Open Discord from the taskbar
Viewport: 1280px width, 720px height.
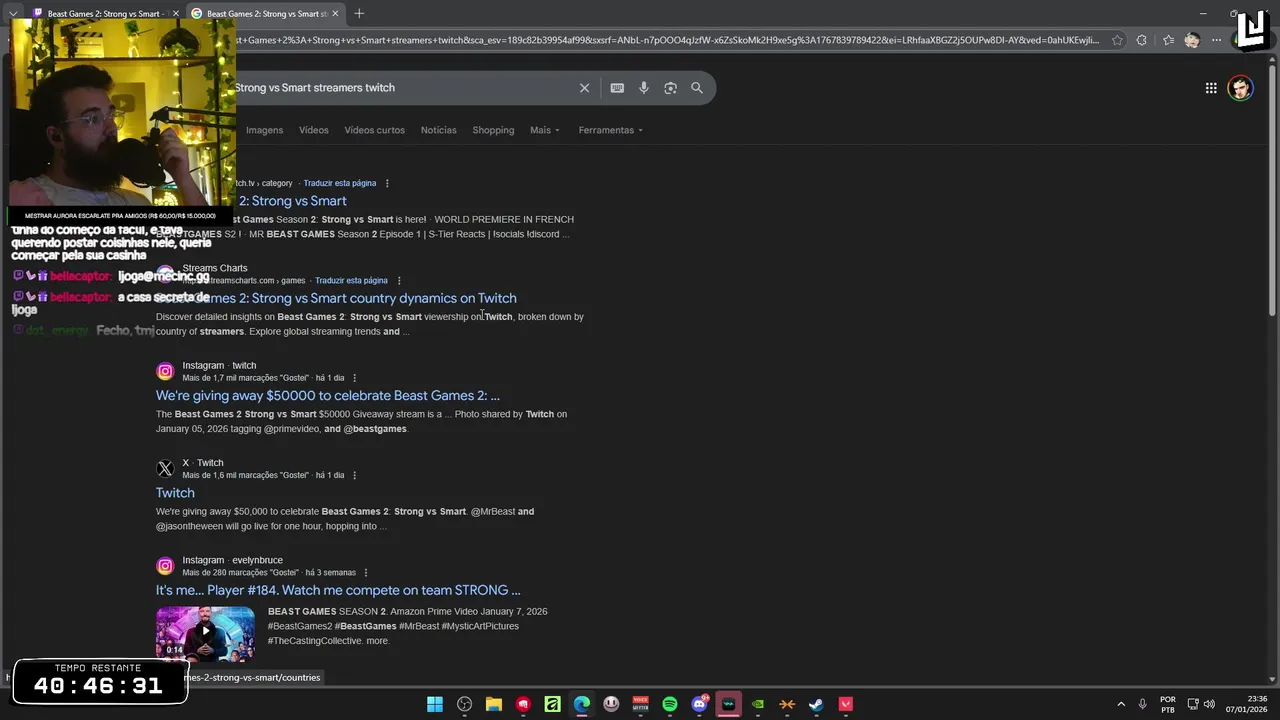[x=700, y=704]
